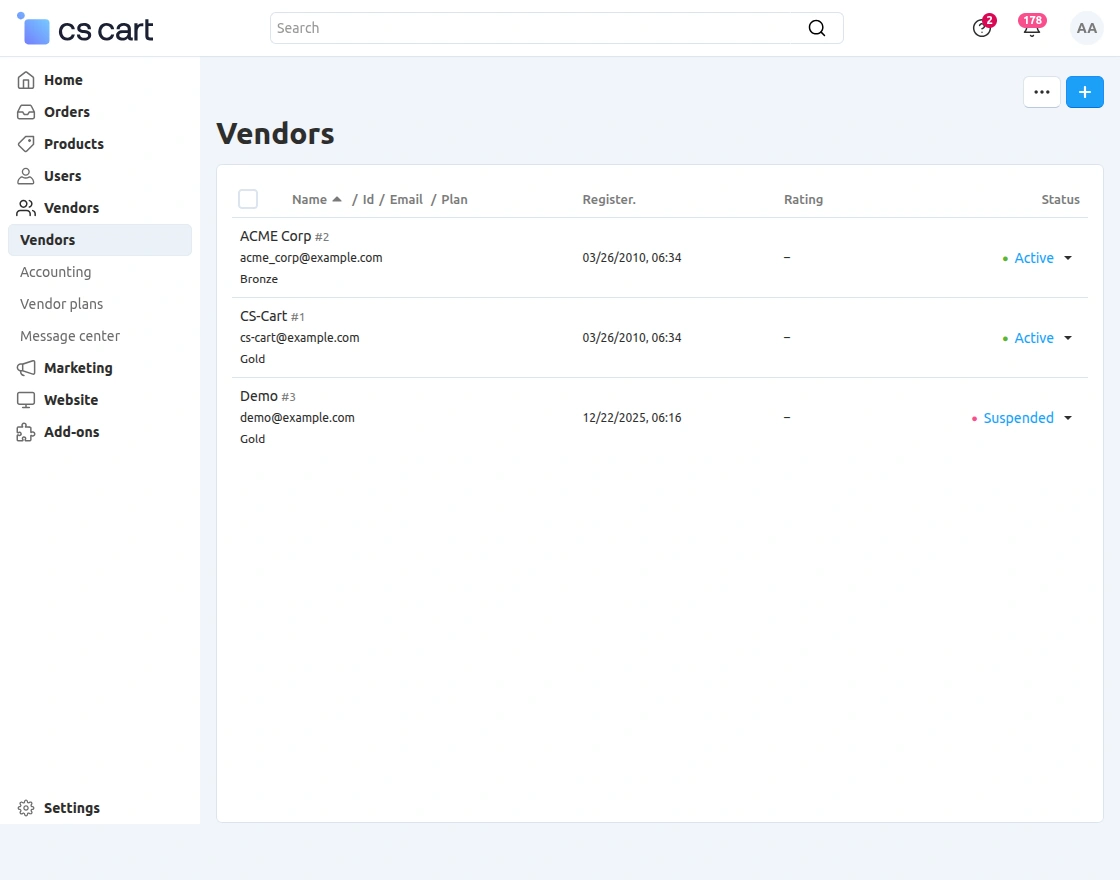The image size is (1120, 880).
Task: Open the Marketing megaphone icon
Action: click(25, 368)
